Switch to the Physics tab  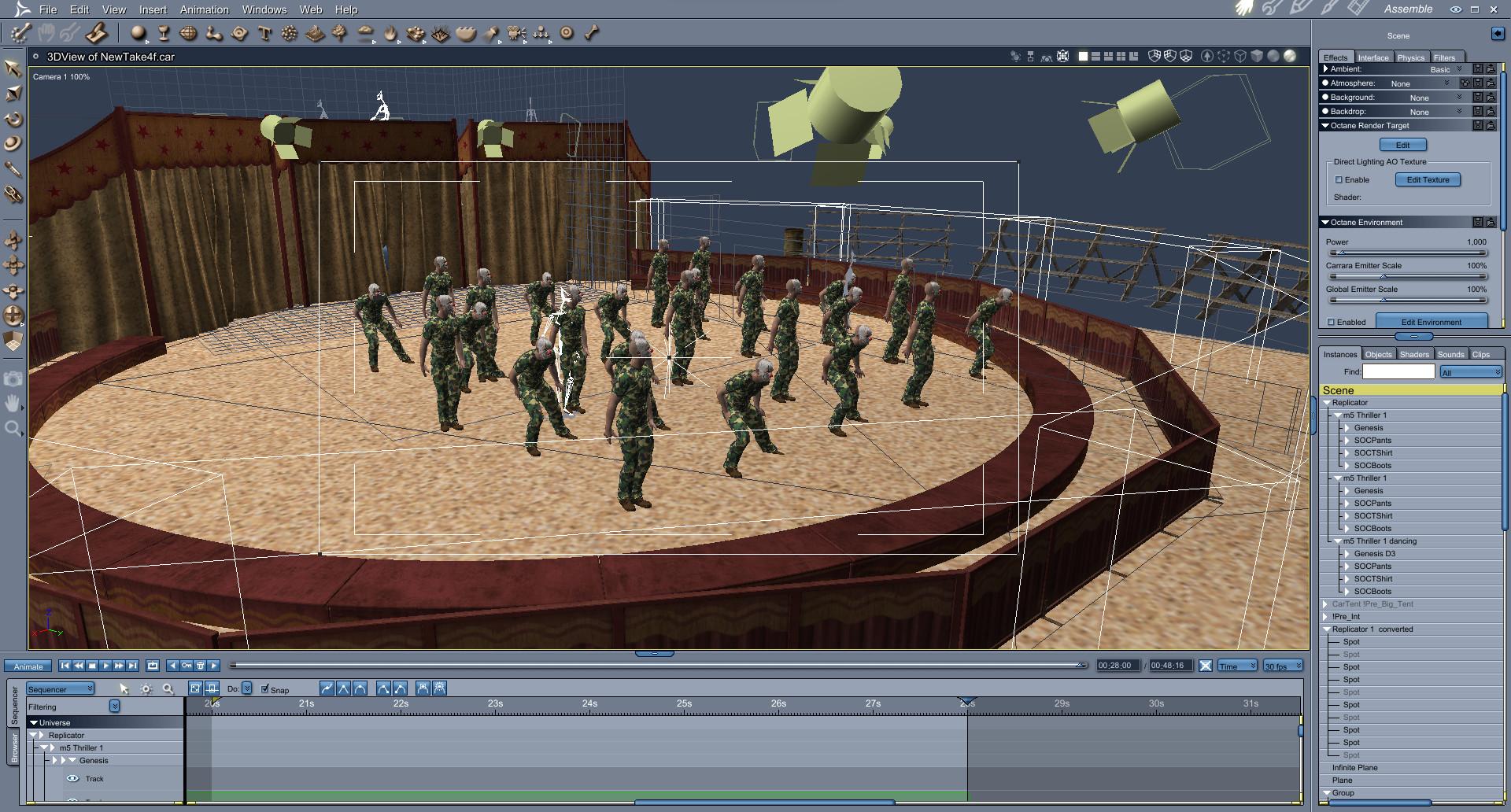click(x=1411, y=57)
